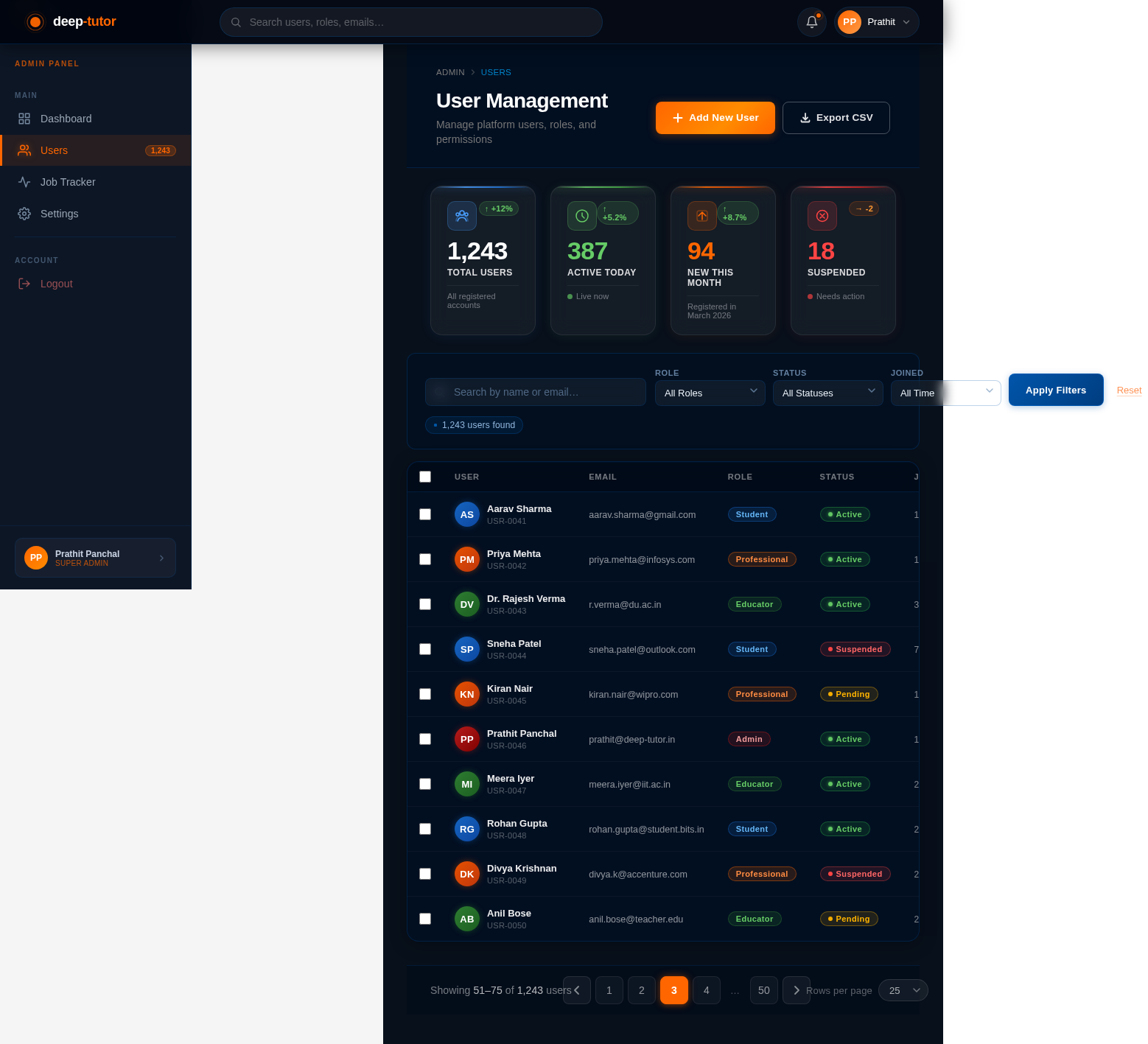
Task: Expand the All Statuses dropdown
Action: coord(827,393)
